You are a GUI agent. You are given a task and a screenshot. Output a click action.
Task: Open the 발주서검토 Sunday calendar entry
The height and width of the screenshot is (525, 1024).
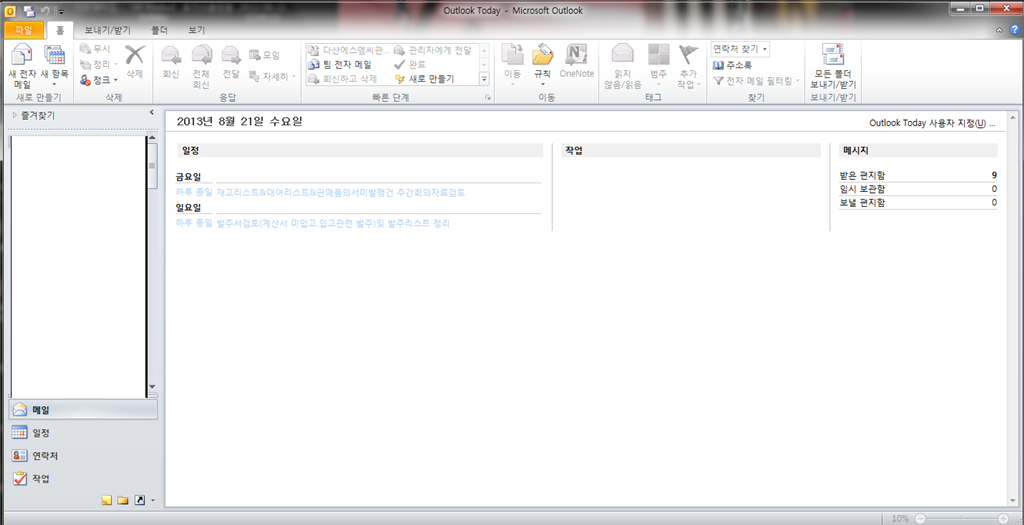(x=333, y=223)
